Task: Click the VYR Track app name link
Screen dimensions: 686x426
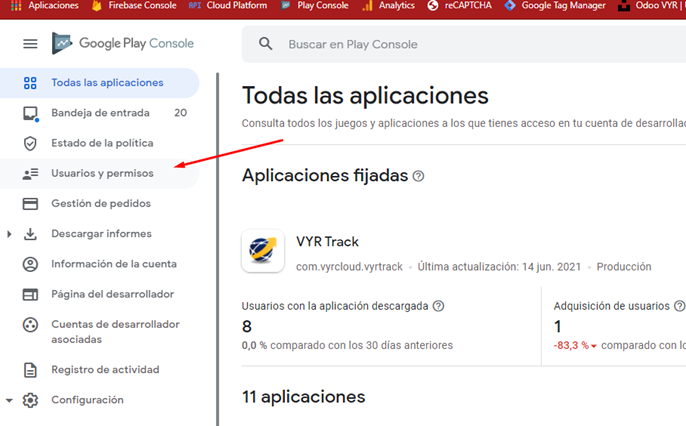Action: tap(327, 242)
